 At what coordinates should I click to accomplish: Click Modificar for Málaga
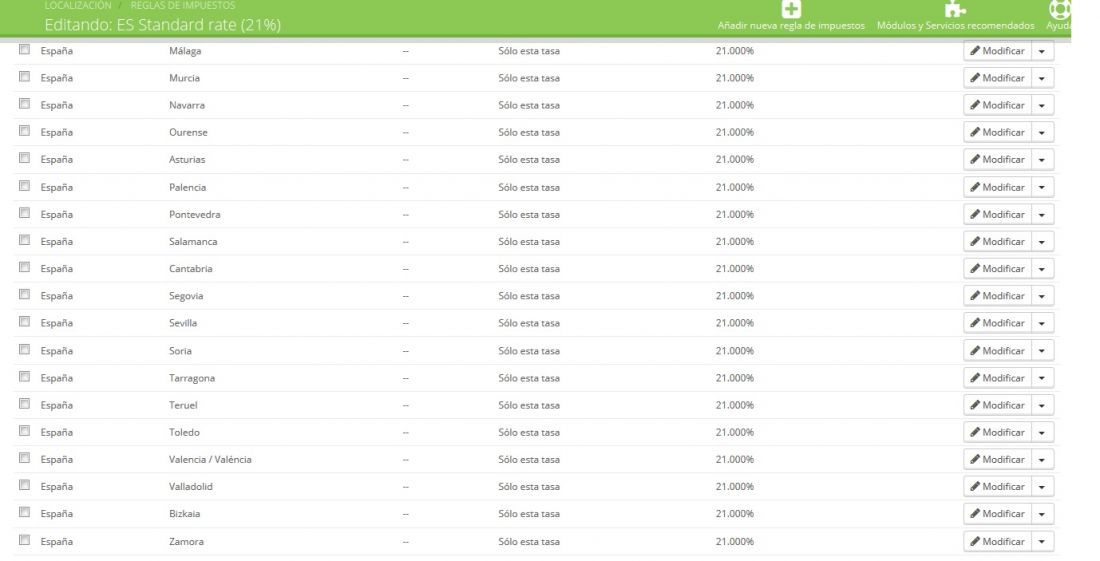(x=998, y=51)
